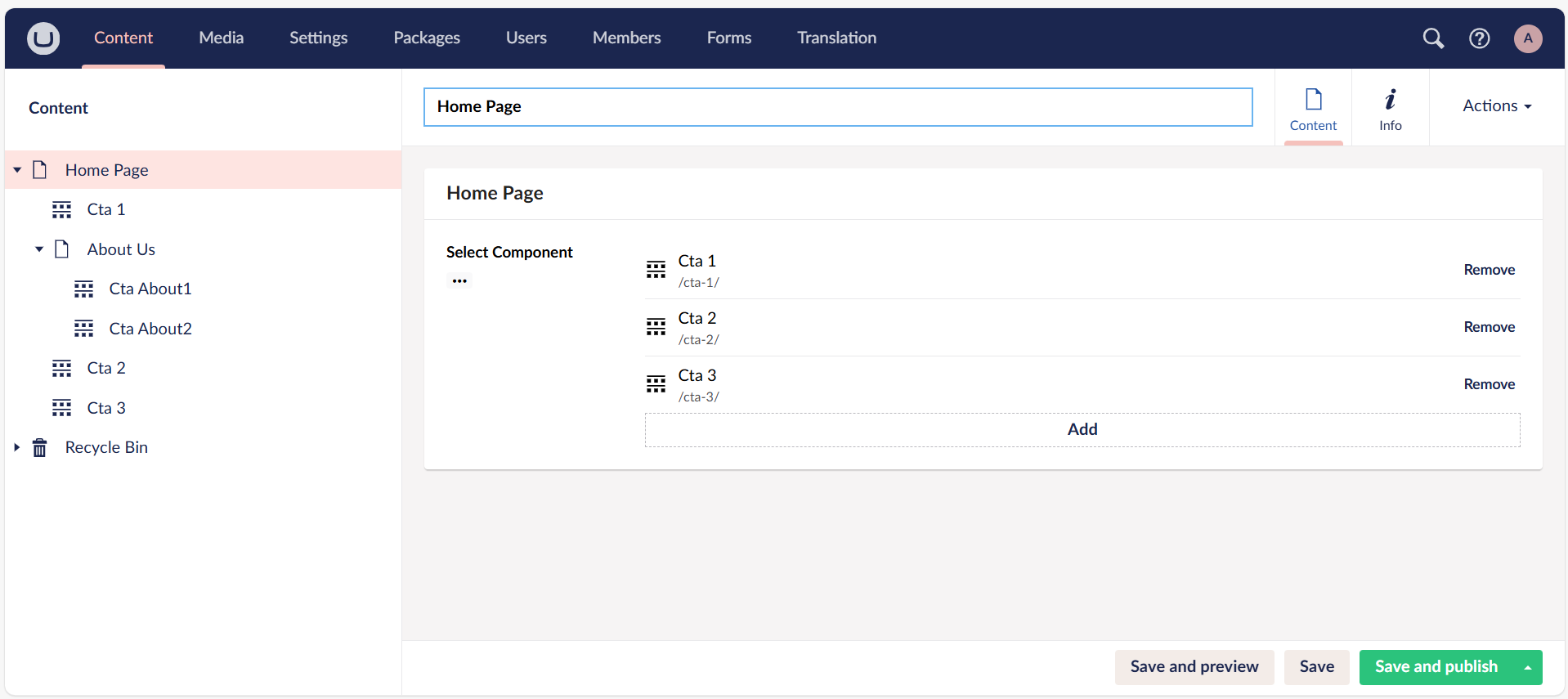Focus the Home Page name field

pos(838,107)
